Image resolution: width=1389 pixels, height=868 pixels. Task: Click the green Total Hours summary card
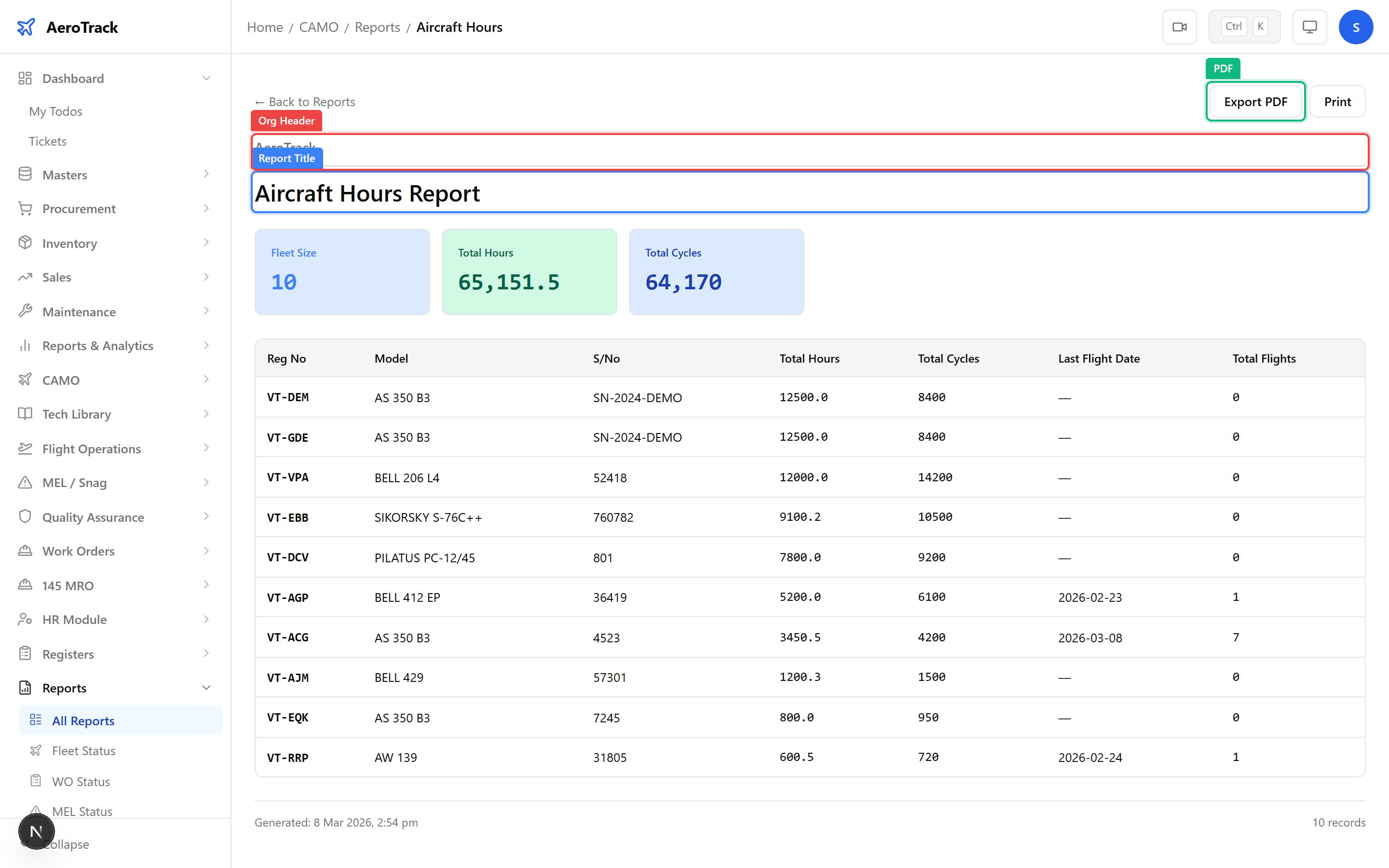pyautogui.click(x=529, y=271)
